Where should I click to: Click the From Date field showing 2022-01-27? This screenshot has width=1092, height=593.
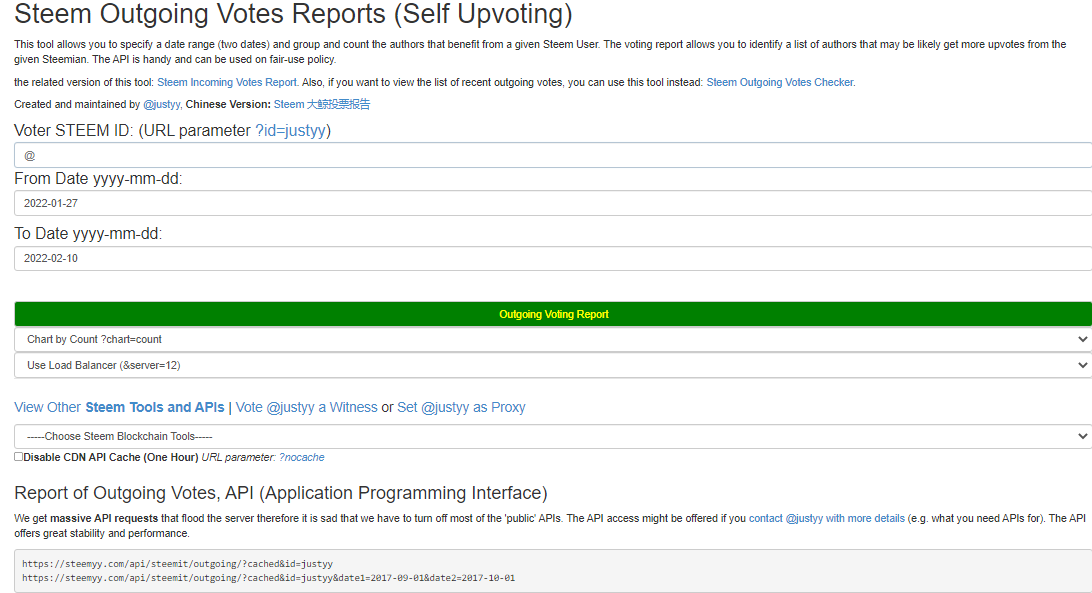pyautogui.click(x=553, y=203)
